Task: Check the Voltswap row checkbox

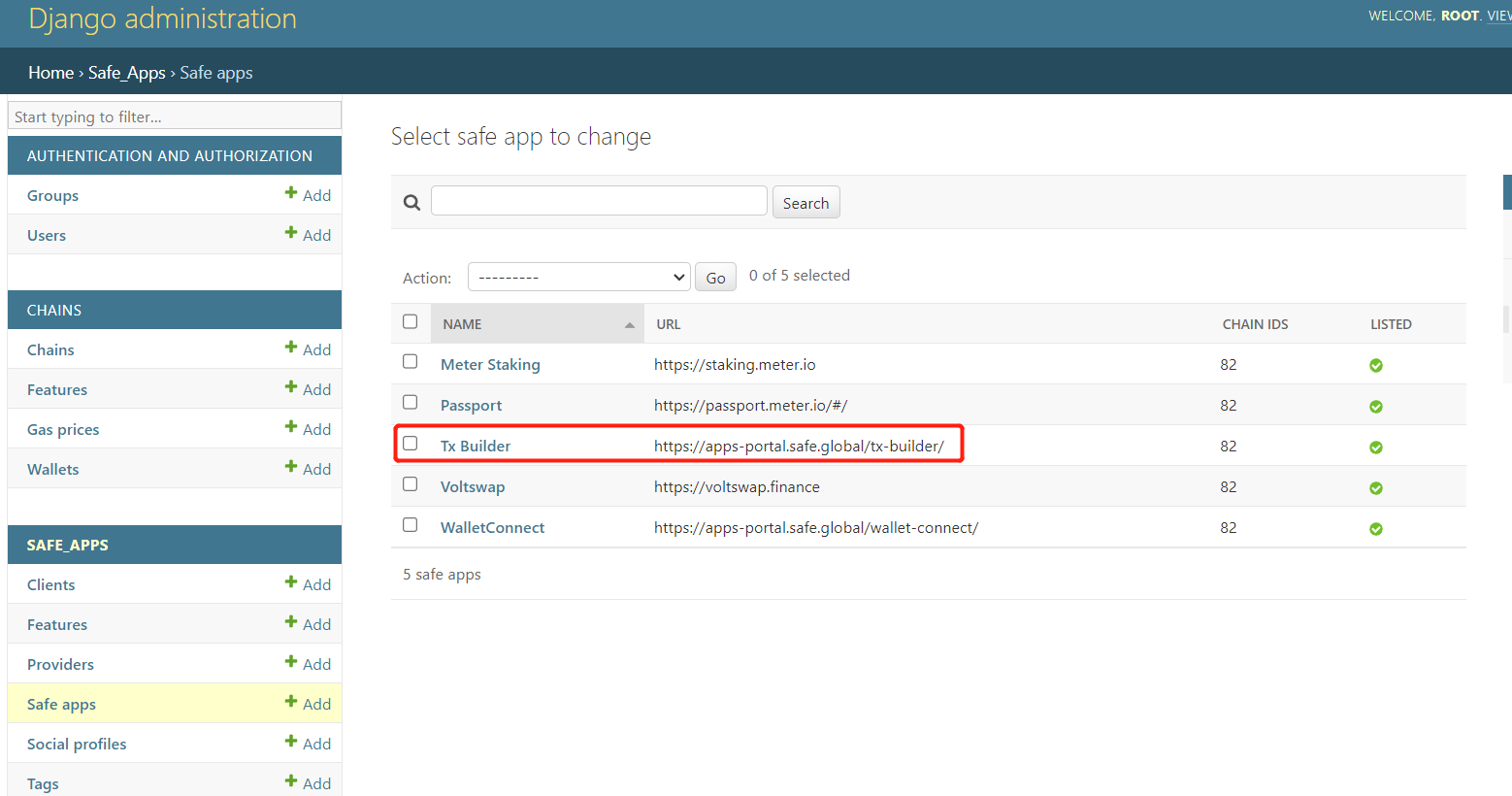Action: 410,483
